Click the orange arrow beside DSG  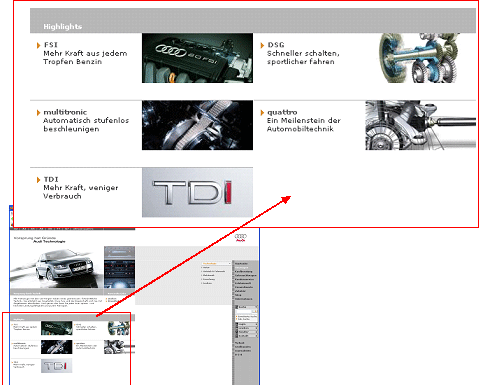pos(262,46)
